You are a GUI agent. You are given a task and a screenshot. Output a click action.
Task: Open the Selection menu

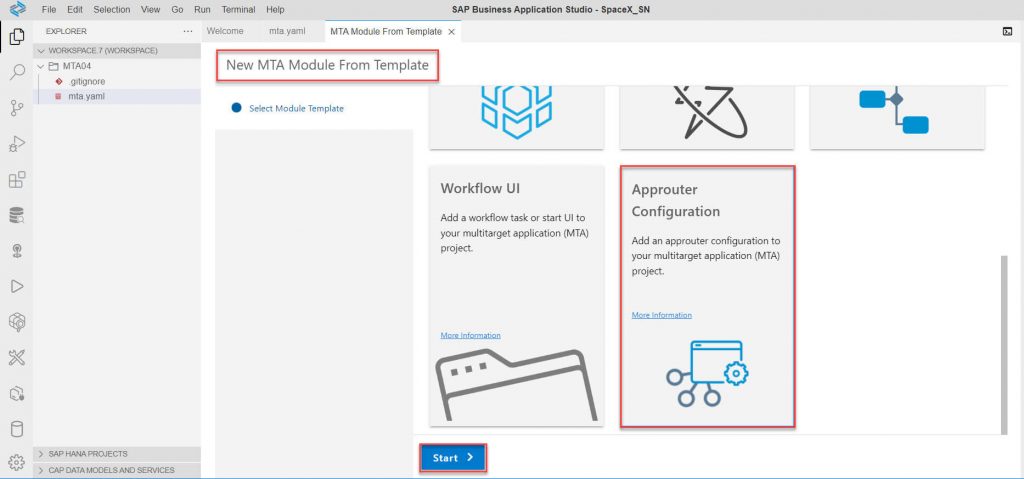point(112,10)
